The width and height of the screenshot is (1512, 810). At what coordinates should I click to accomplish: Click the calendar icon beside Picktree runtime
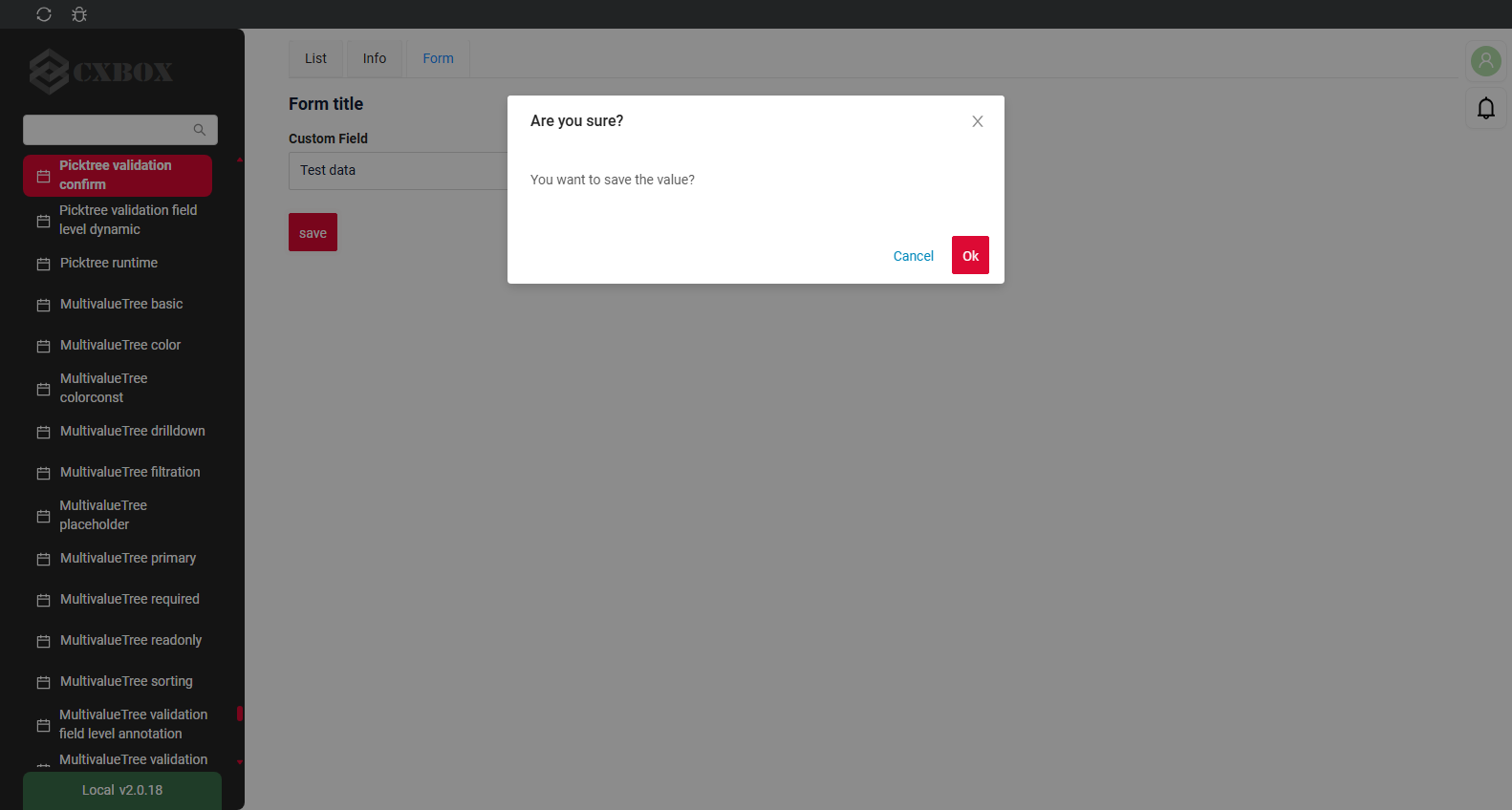click(43, 264)
